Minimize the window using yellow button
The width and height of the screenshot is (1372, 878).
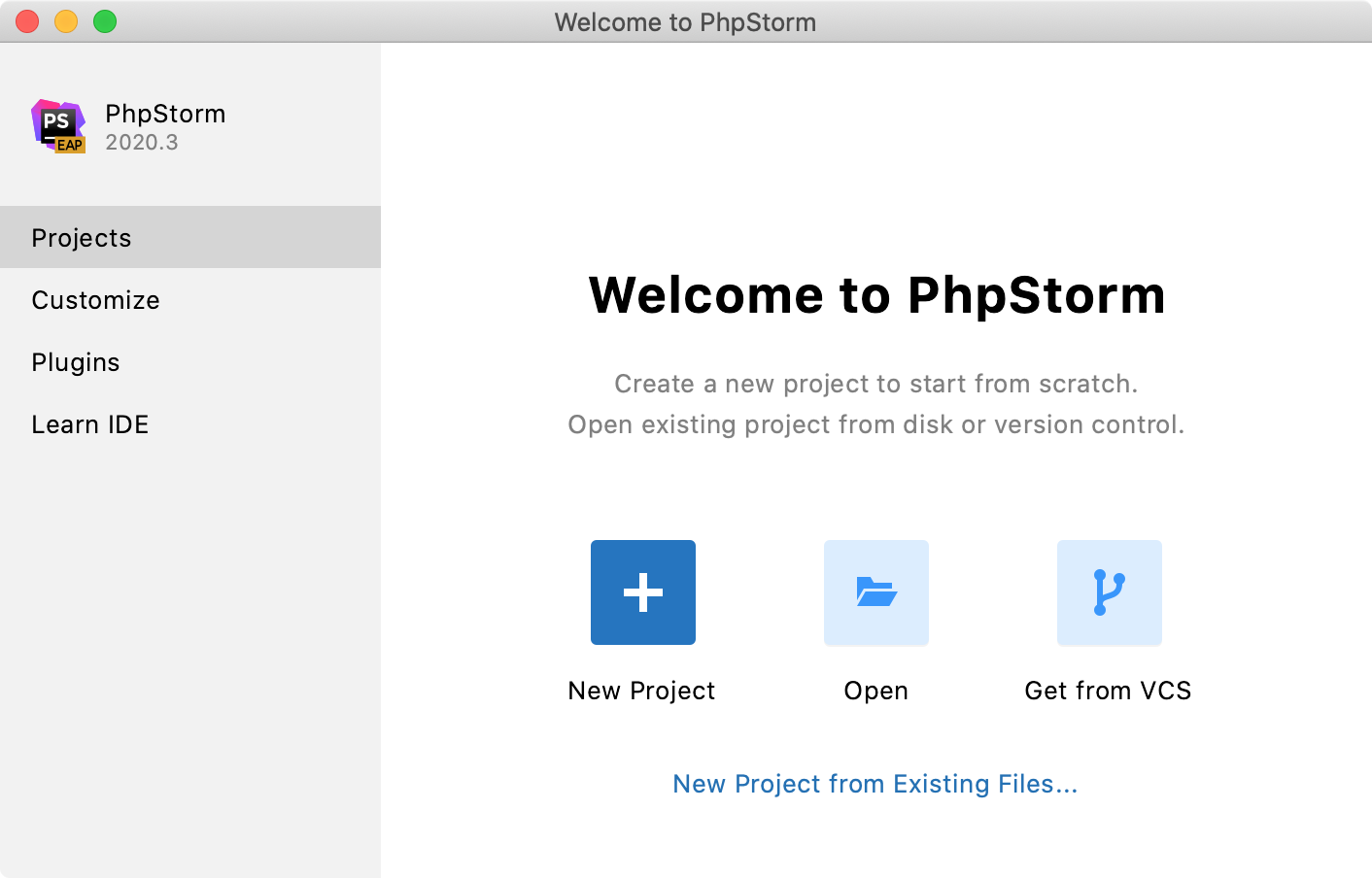pyautogui.click(x=66, y=21)
